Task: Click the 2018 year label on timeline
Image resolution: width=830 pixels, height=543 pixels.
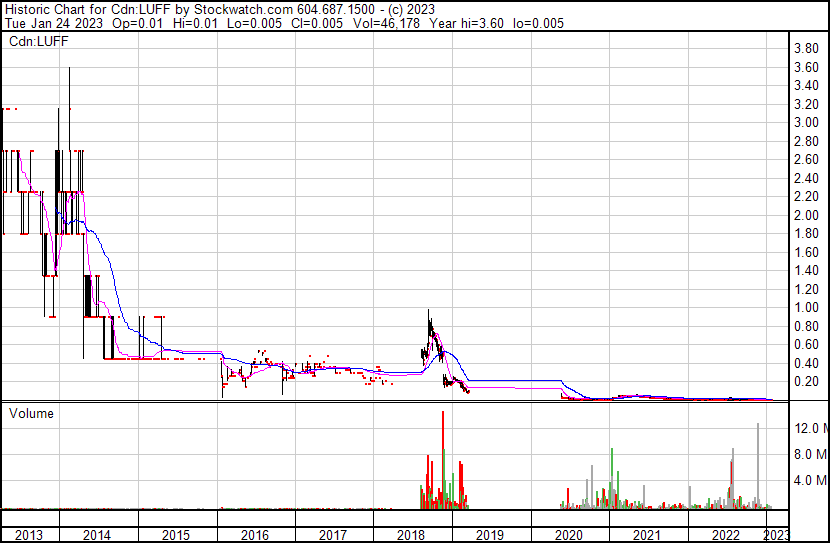Action: 412,535
